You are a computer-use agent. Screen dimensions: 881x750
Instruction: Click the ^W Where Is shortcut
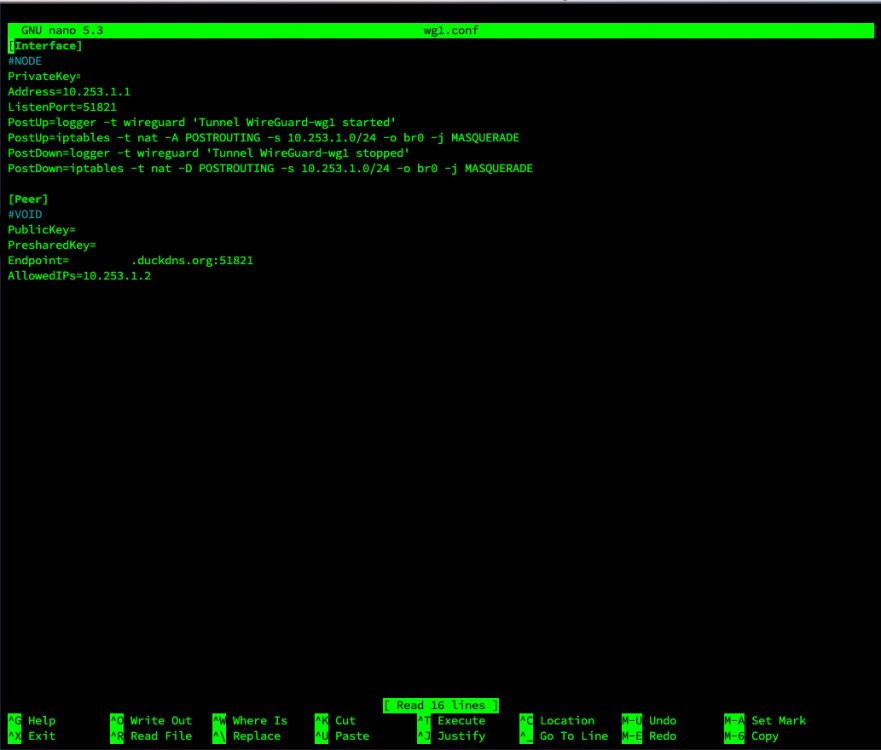point(250,720)
